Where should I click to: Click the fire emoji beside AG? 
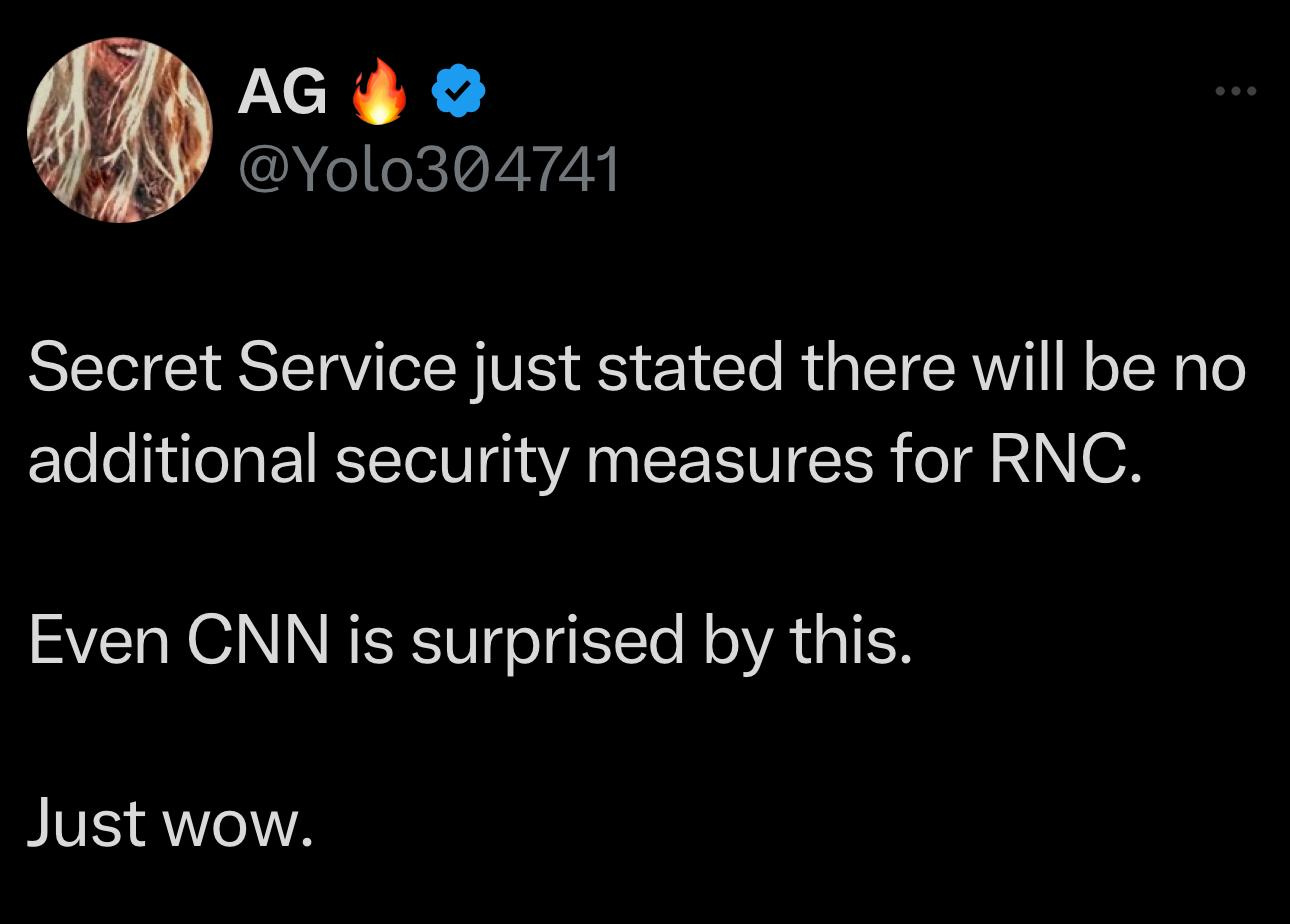click(379, 93)
